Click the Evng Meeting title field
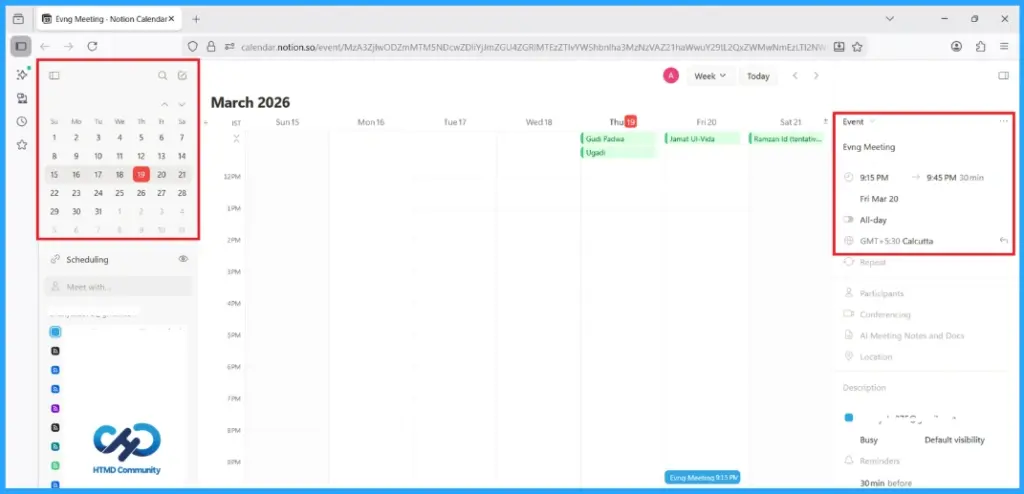1024x494 pixels. pyautogui.click(x=869, y=147)
